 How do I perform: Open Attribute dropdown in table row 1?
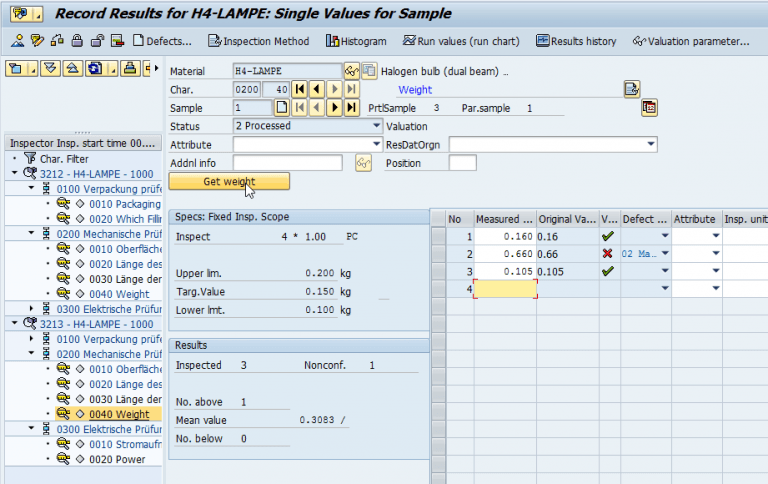pyautogui.click(x=716, y=236)
